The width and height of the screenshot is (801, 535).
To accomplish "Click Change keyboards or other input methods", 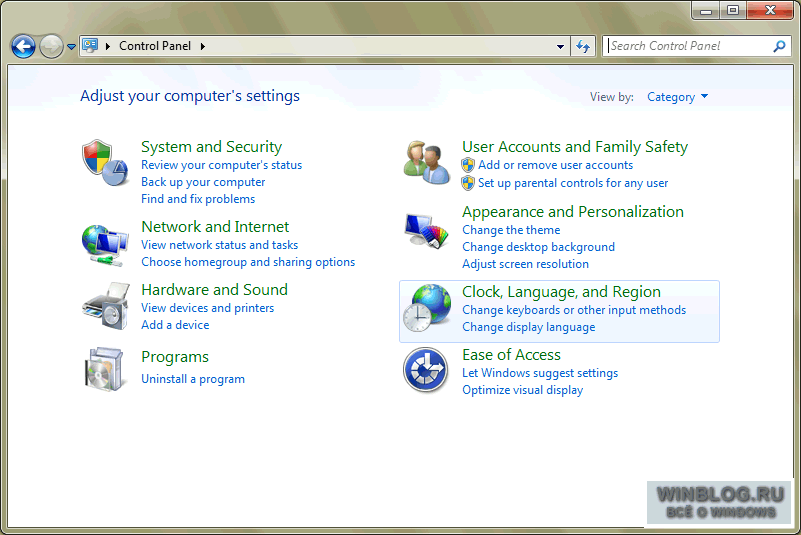I will (x=574, y=310).
